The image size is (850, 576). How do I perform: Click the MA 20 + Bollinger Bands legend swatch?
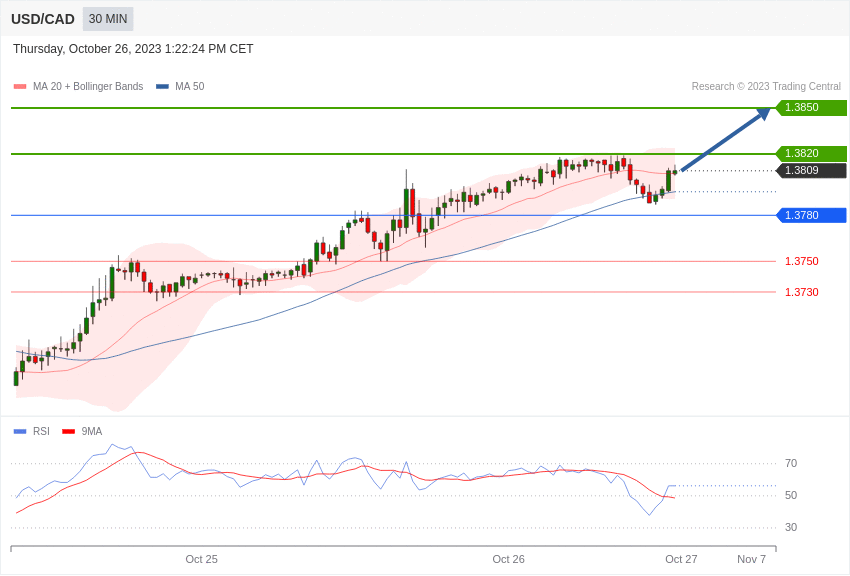(20, 86)
